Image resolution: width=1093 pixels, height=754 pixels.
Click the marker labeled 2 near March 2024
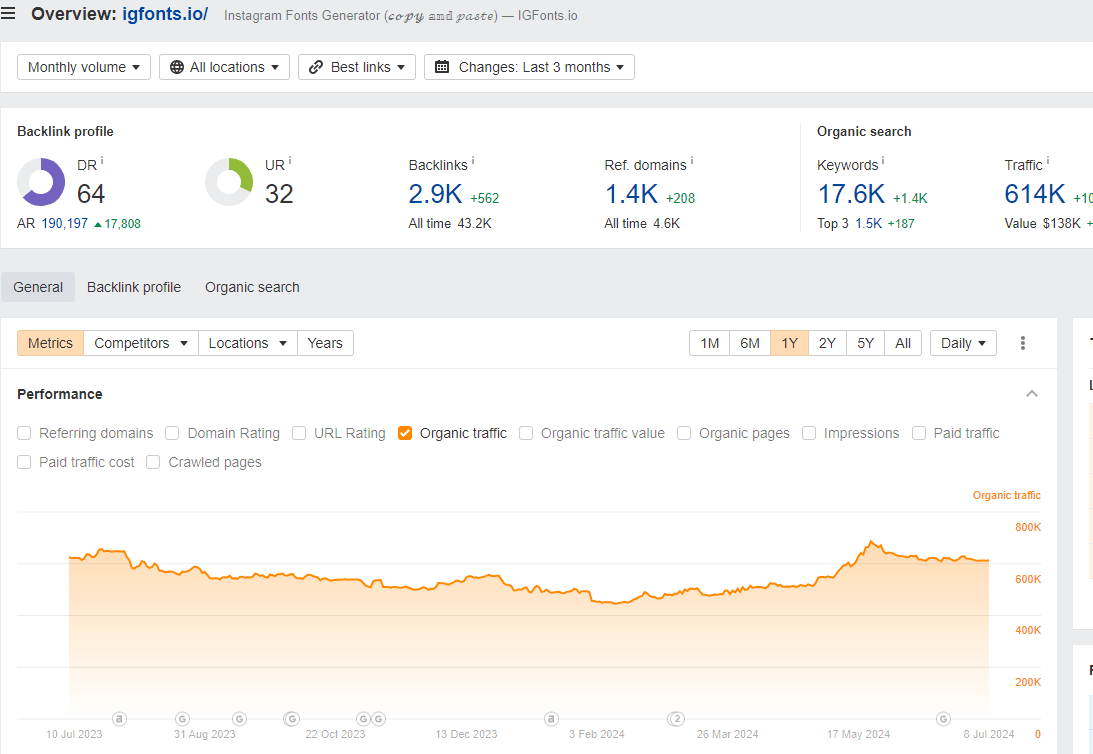point(677,718)
